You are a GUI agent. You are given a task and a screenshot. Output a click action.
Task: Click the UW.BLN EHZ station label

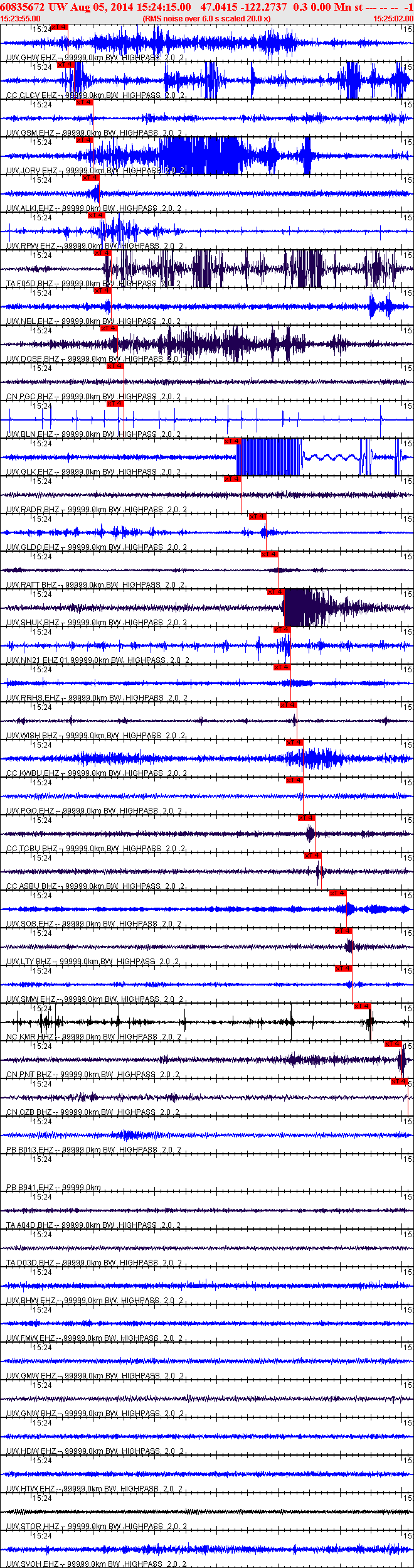tap(30, 434)
